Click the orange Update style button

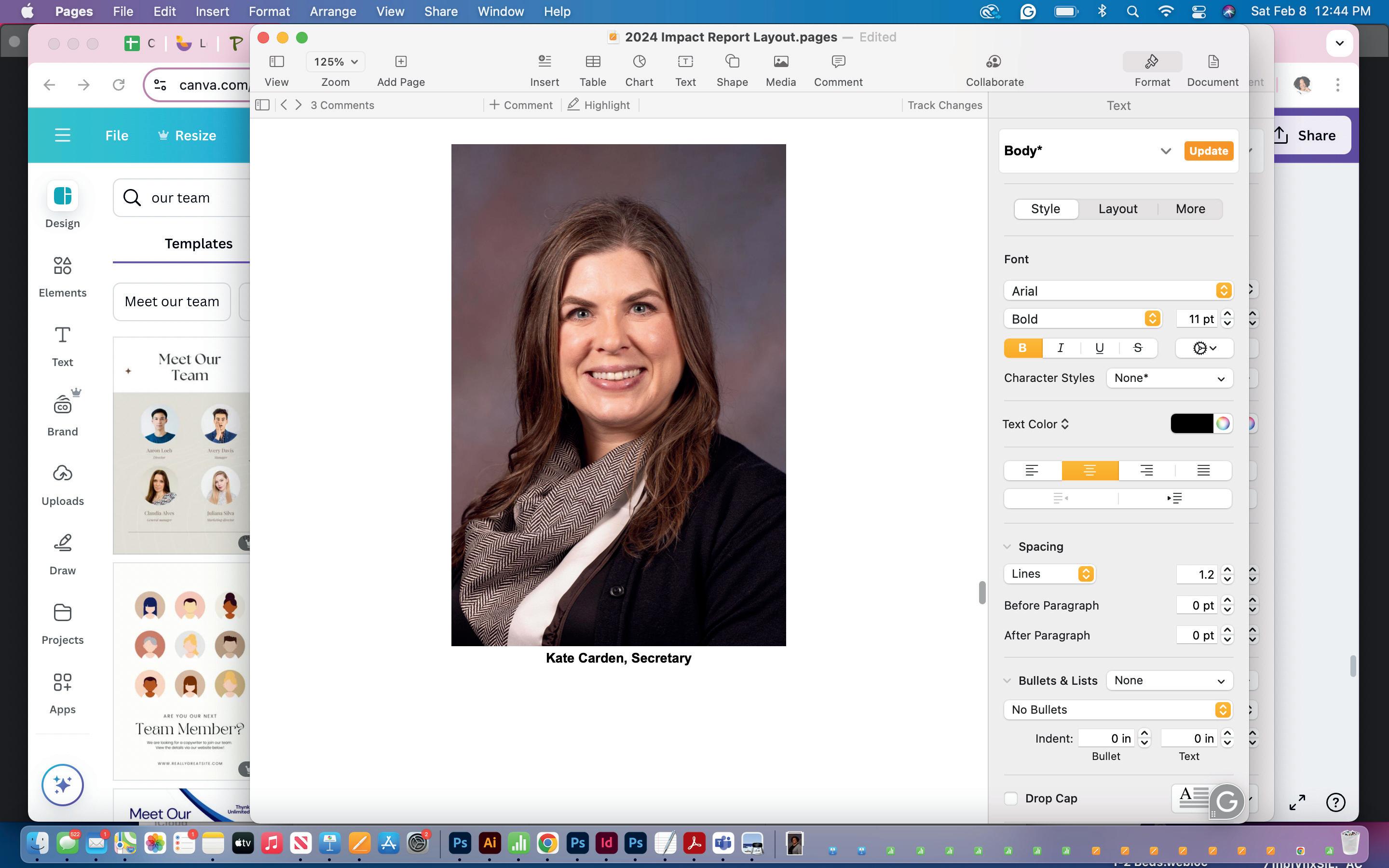coord(1208,151)
